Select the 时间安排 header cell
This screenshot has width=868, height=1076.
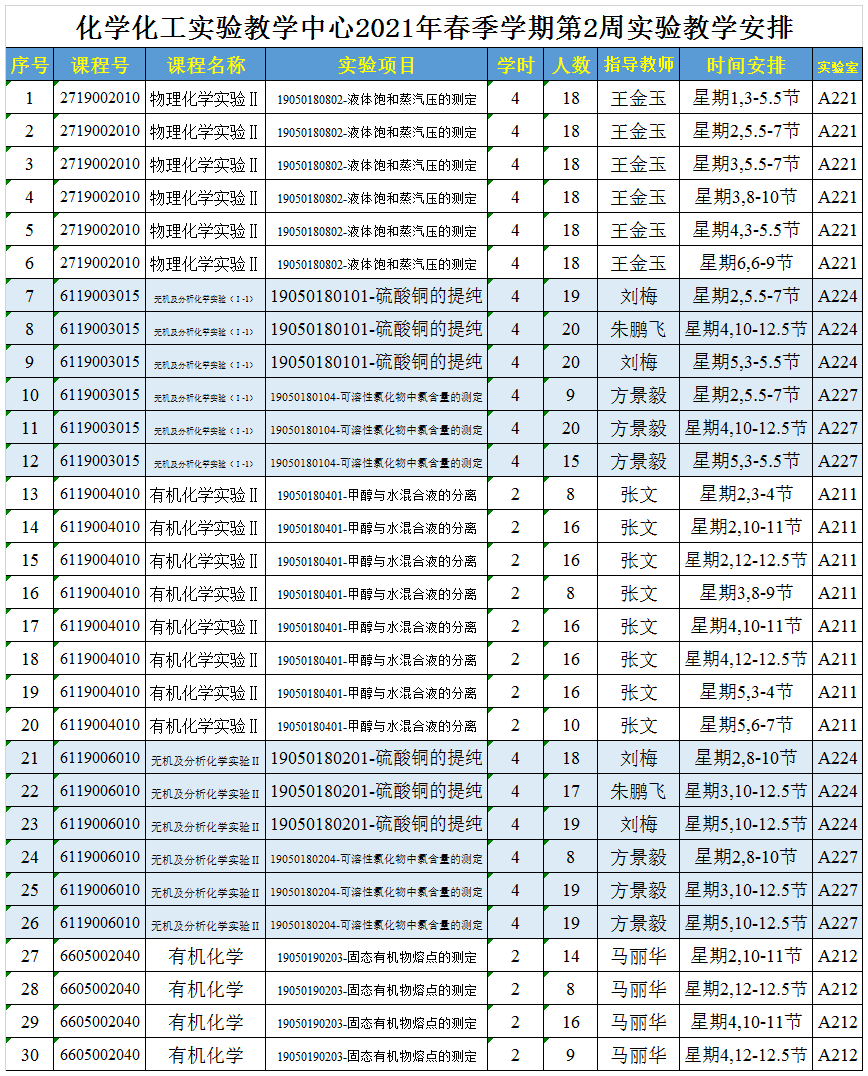(746, 65)
